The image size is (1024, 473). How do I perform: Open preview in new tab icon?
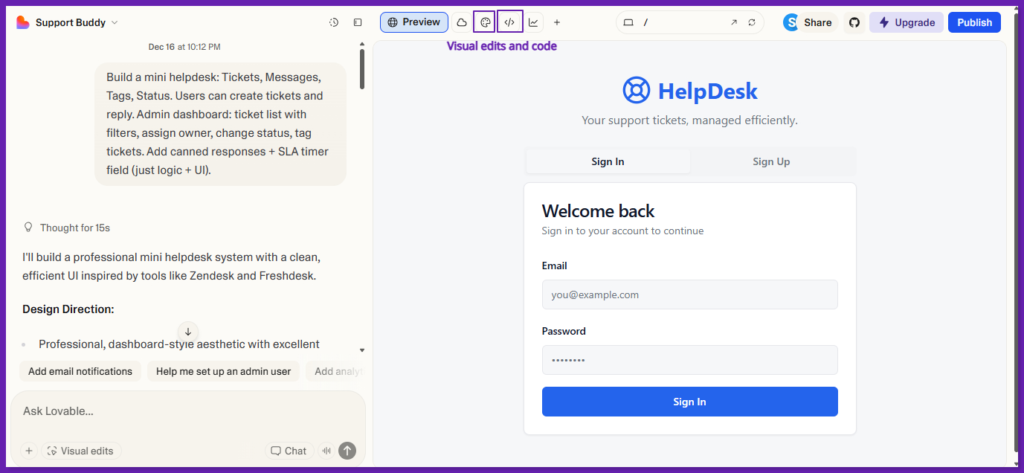[x=733, y=22]
